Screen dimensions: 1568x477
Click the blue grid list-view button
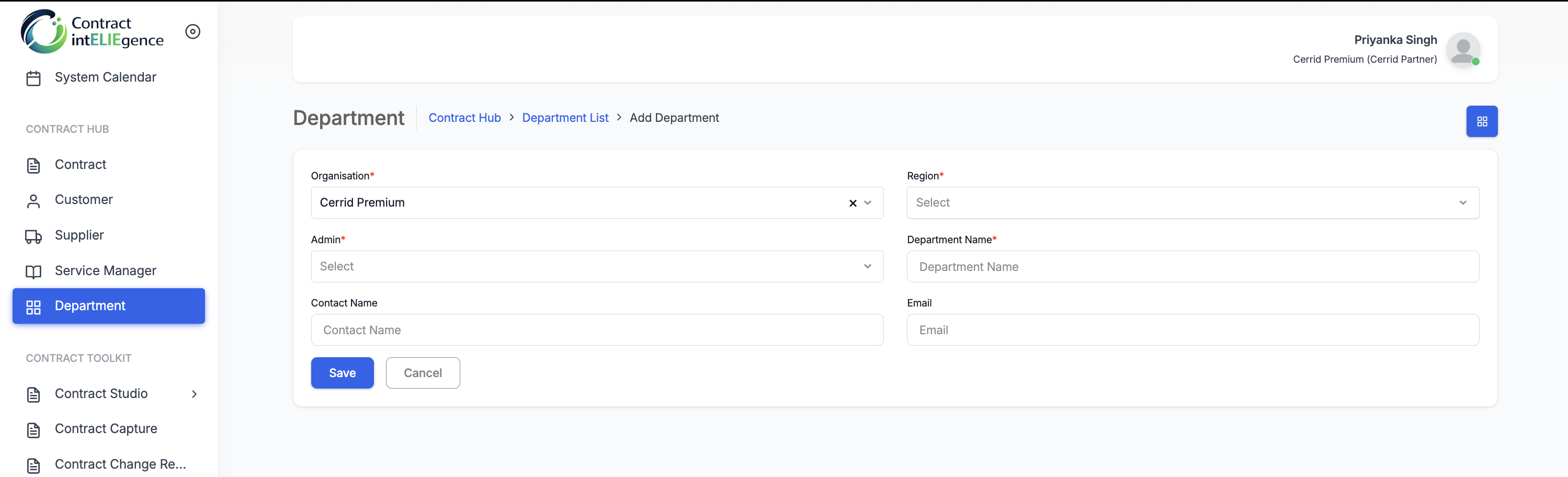click(x=1482, y=121)
